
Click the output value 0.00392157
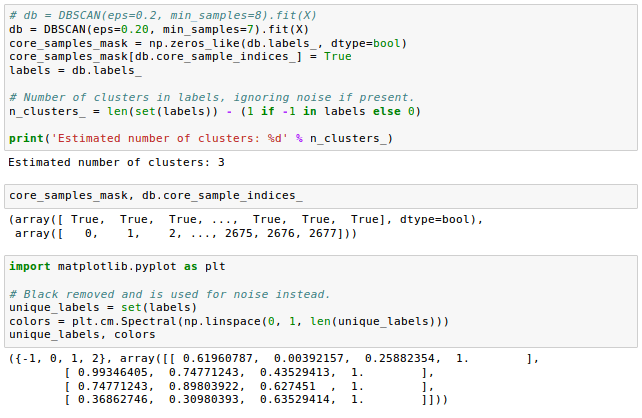point(309,359)
